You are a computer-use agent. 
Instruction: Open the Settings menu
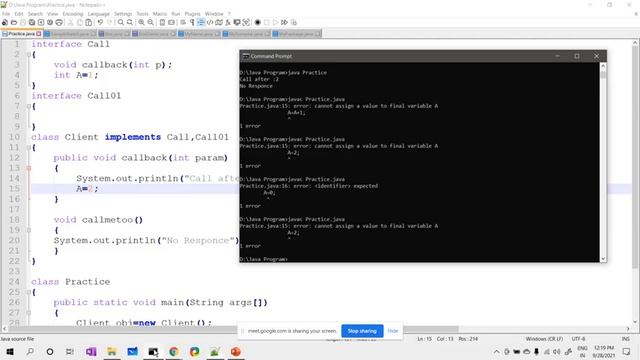pyautogui.click(x=123, y=14)
